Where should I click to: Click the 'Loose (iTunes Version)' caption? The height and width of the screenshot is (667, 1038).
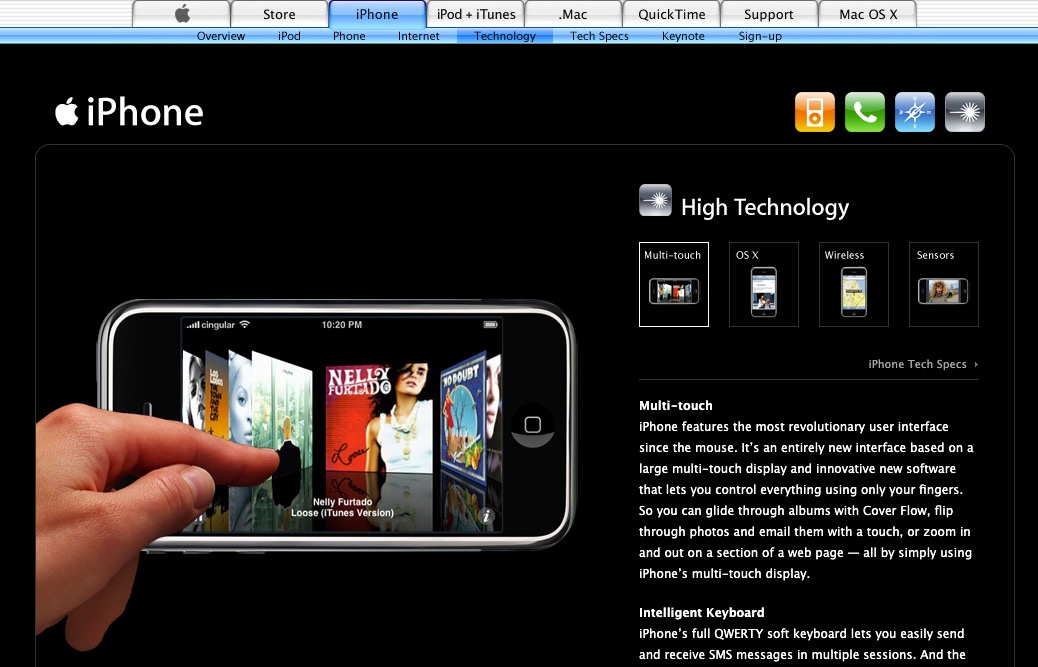point(342,513)
